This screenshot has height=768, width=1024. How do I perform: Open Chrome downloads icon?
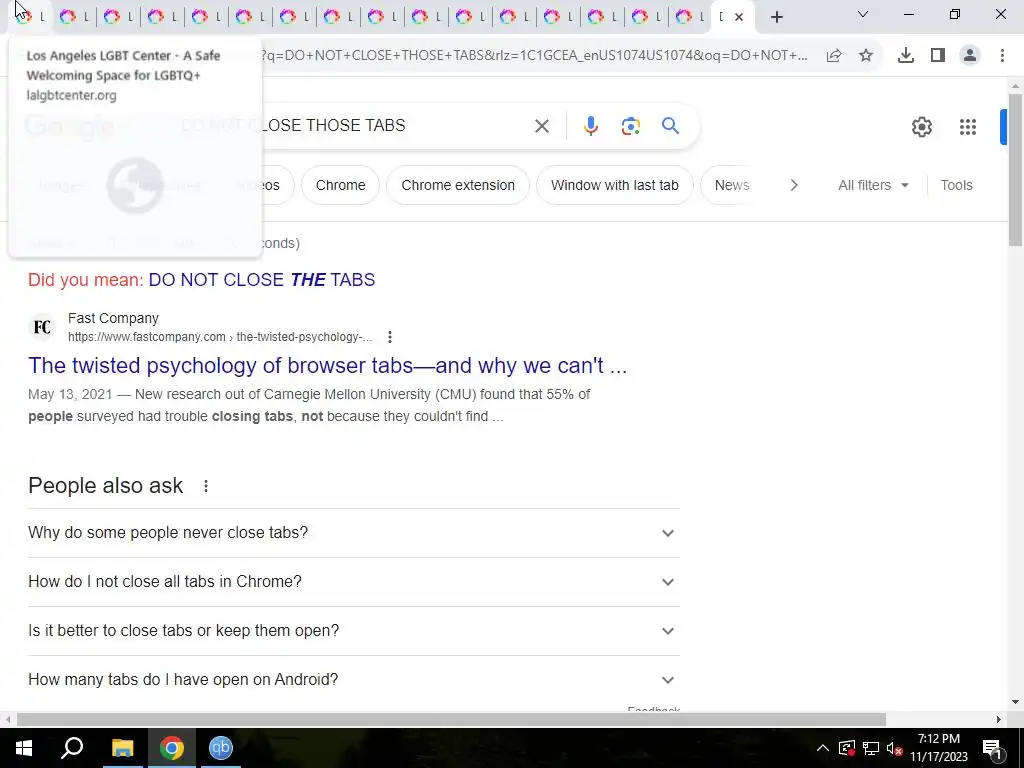(905, 56)
